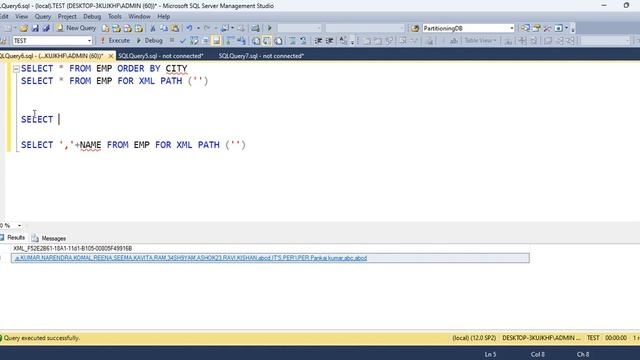Uncomment the selected lines icon
Screen dimensions: 640x360
[303, 41]
